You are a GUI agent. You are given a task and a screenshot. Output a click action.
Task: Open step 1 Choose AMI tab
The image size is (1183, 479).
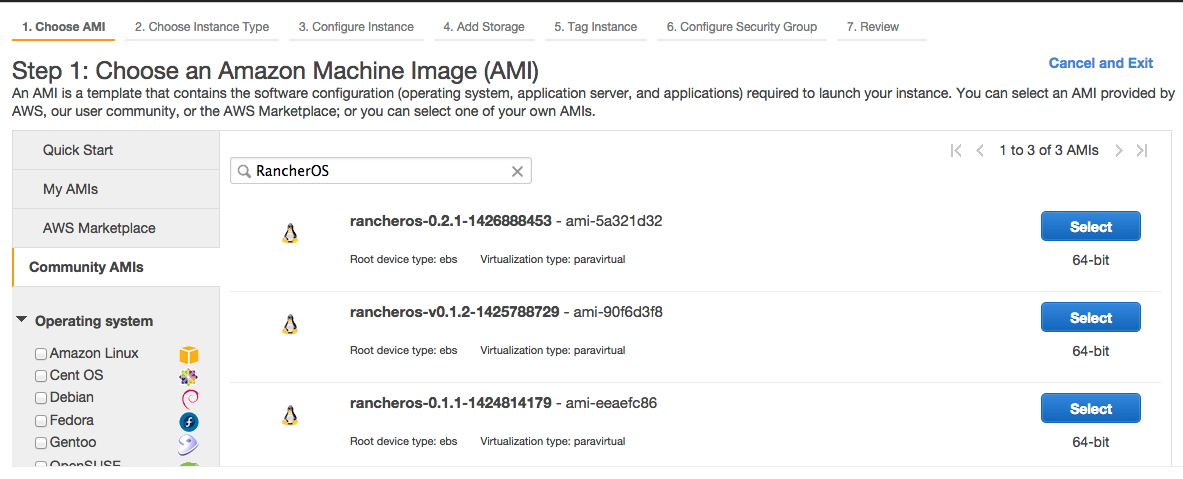coord(64,27)
